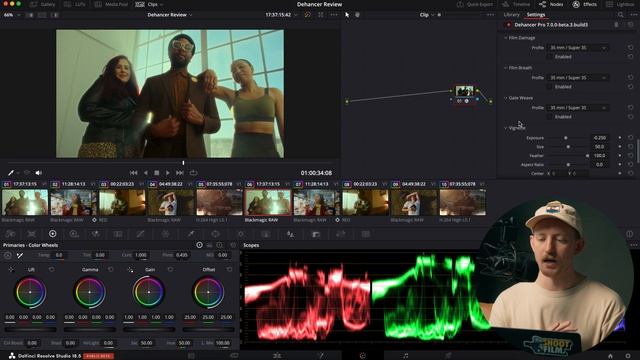
Task: Enable the Film Breath checkbox
Action: click(550, 87)
